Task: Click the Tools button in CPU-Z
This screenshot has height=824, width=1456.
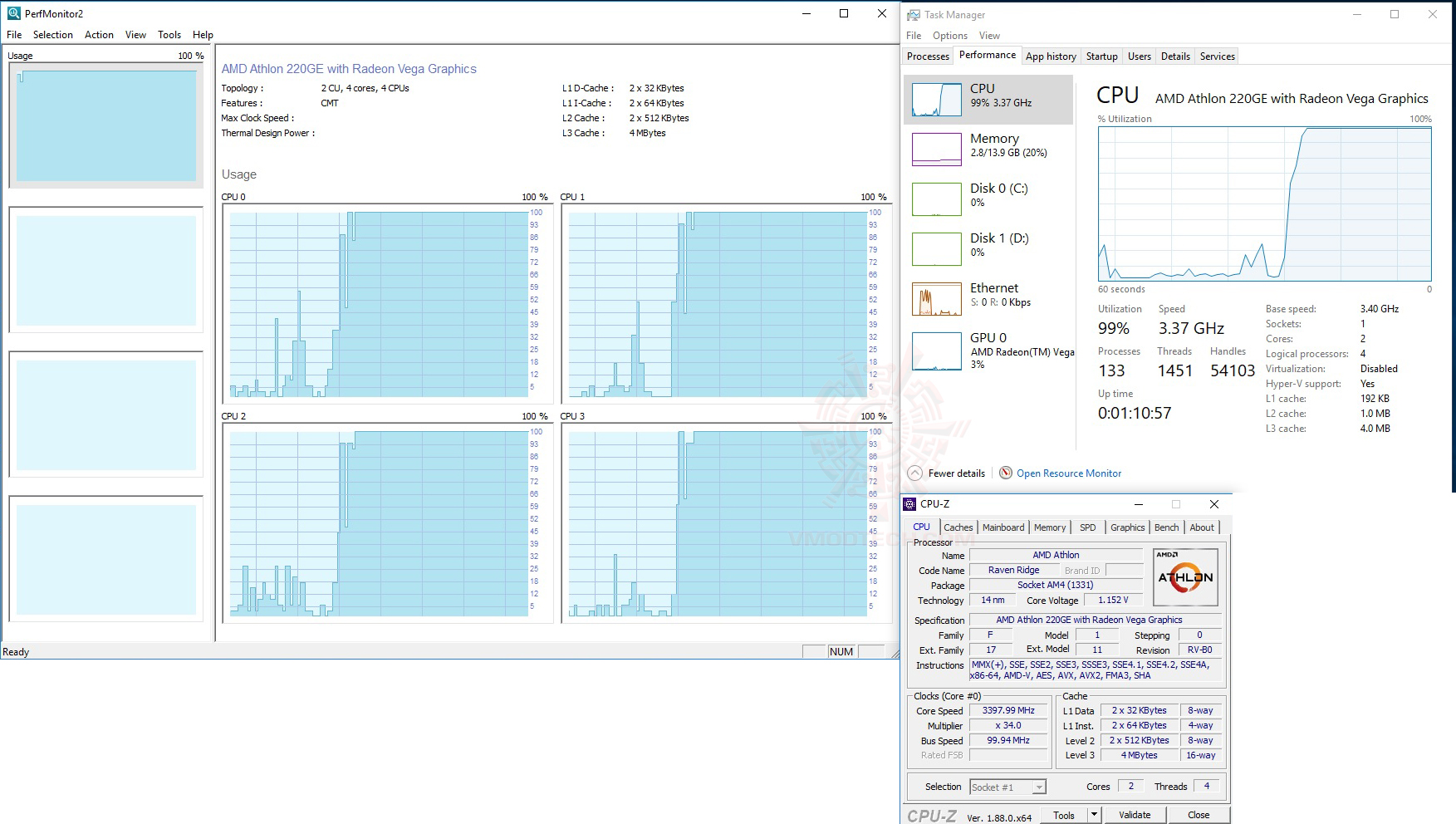Action: tap(1064, 815)
